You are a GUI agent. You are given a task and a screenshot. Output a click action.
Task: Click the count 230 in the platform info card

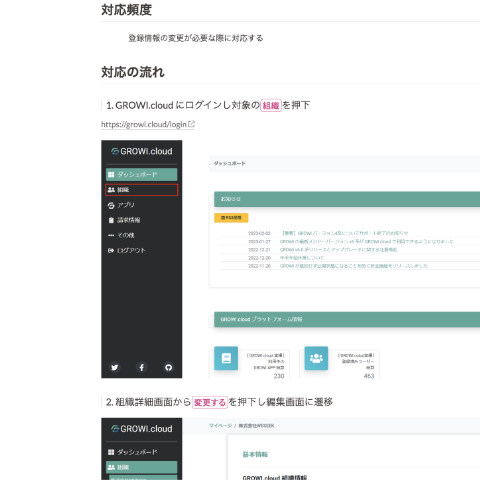tap(279, 376)
